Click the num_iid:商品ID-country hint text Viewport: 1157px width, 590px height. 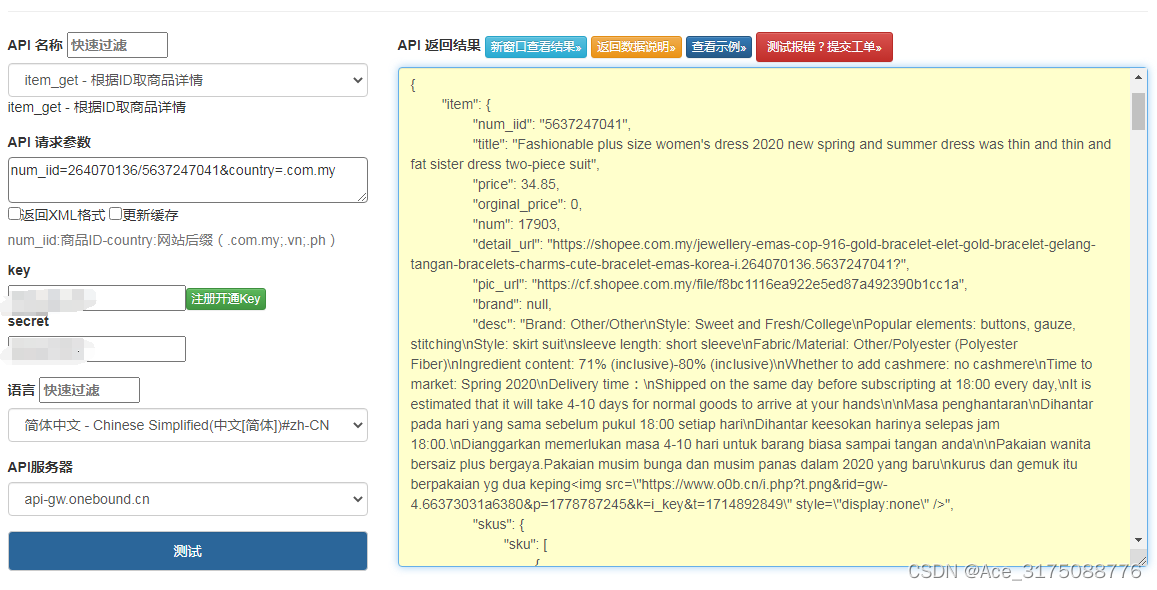coord(172,240)
